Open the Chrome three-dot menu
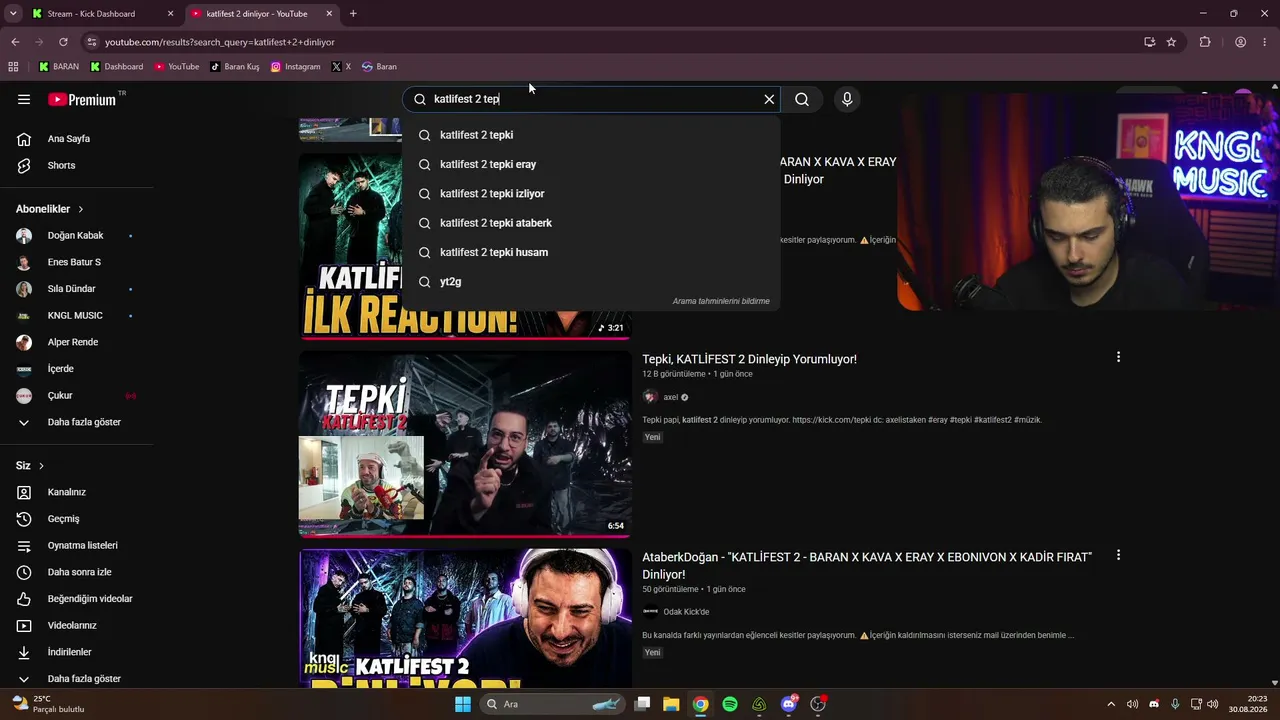The width and height of the screenshot is (1280, 720). click(1265, 42)
